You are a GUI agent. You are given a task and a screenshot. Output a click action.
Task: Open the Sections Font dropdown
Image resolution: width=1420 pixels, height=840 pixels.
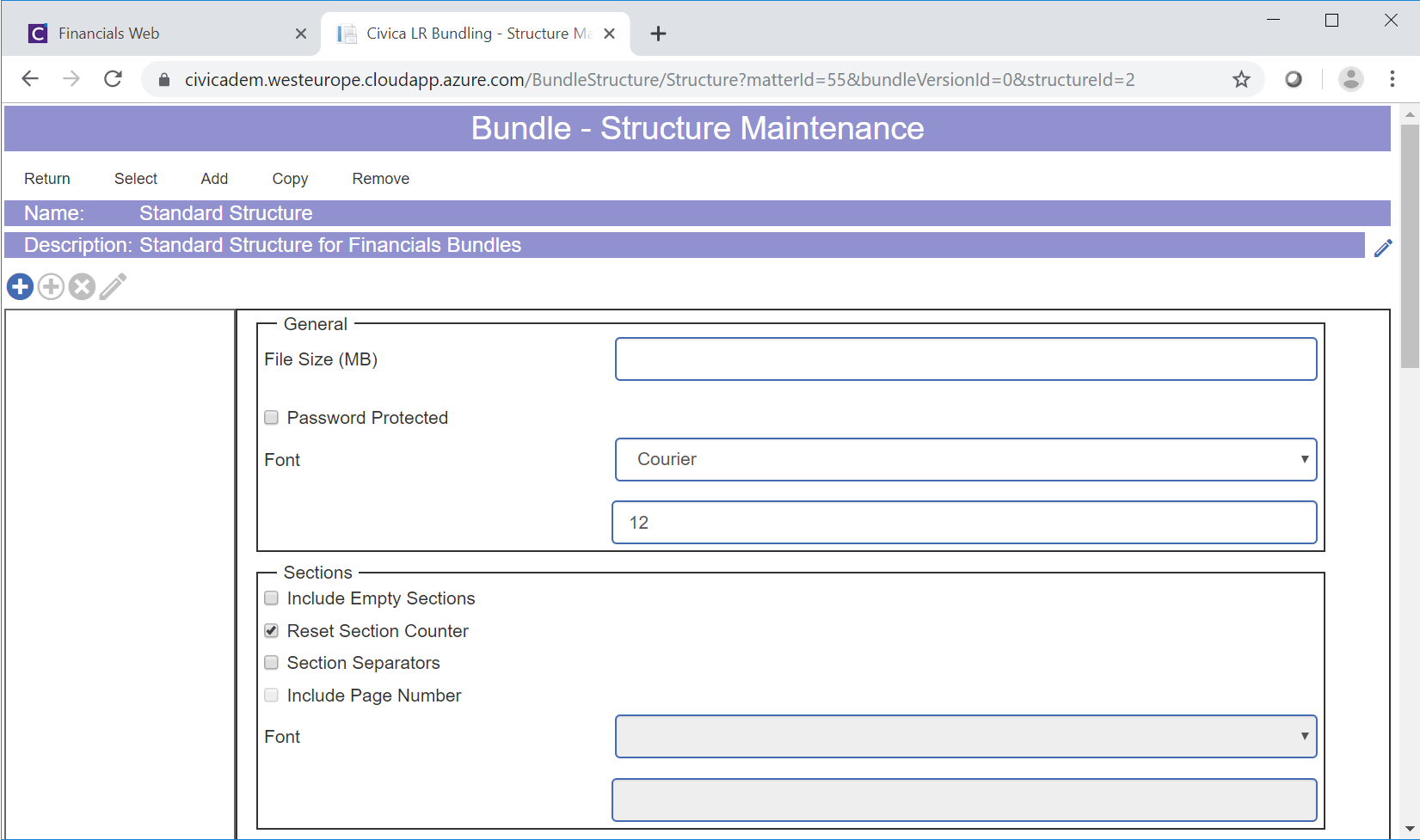(x=966, y=736)
